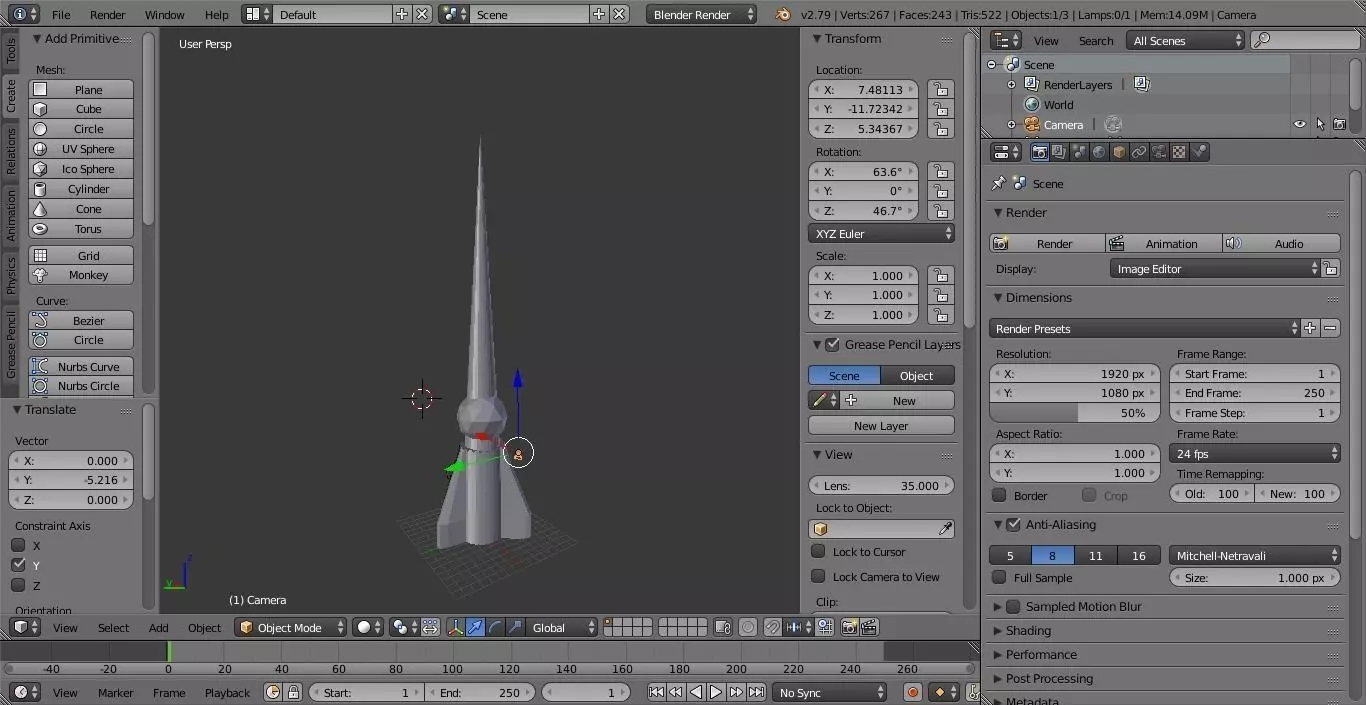The image size is (1366, 705).
Task: Open the 3D view Add menu
Action: [x=158, y=627]
